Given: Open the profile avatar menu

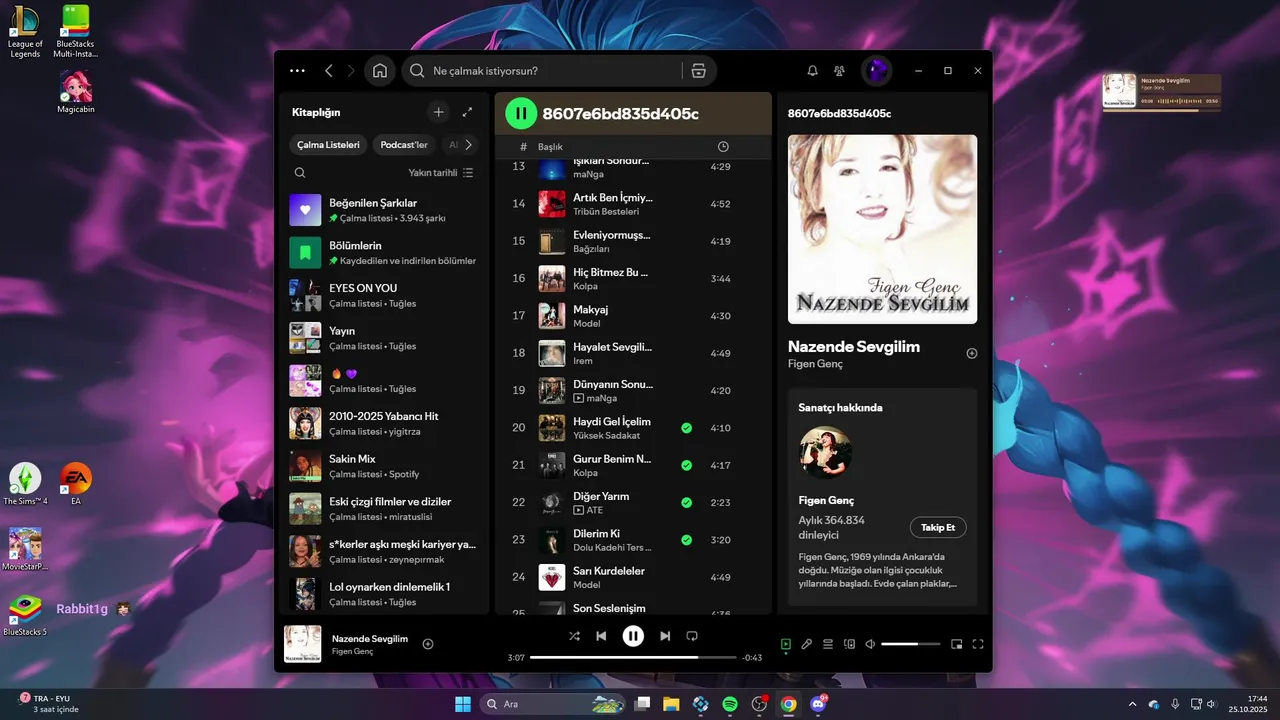Looking at the screenshot, I should tap(877, 71).
